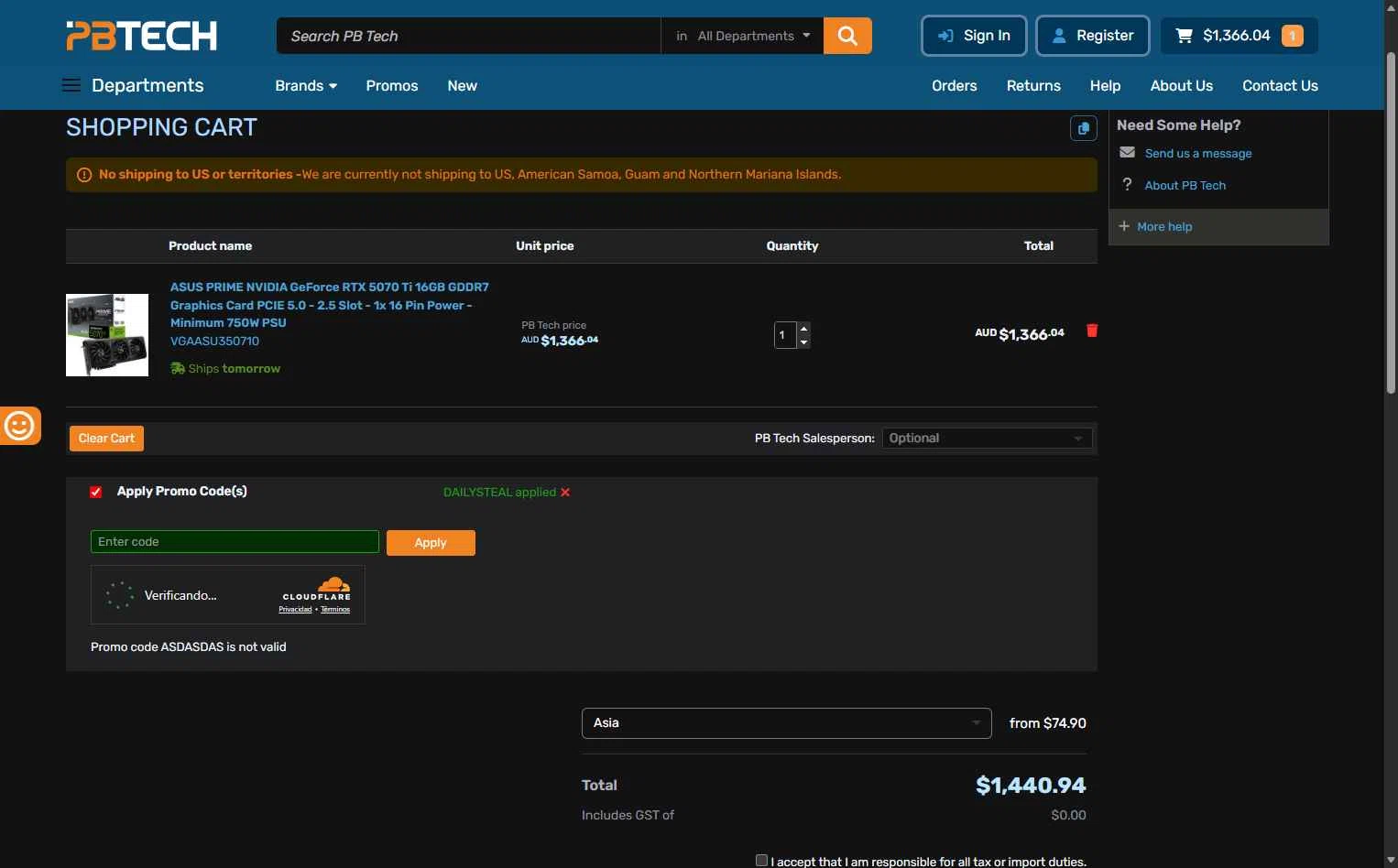Viewport: 1398px width, 868px height.
Task: Click Cloudflare Términos link
Action: click(335, 609)
